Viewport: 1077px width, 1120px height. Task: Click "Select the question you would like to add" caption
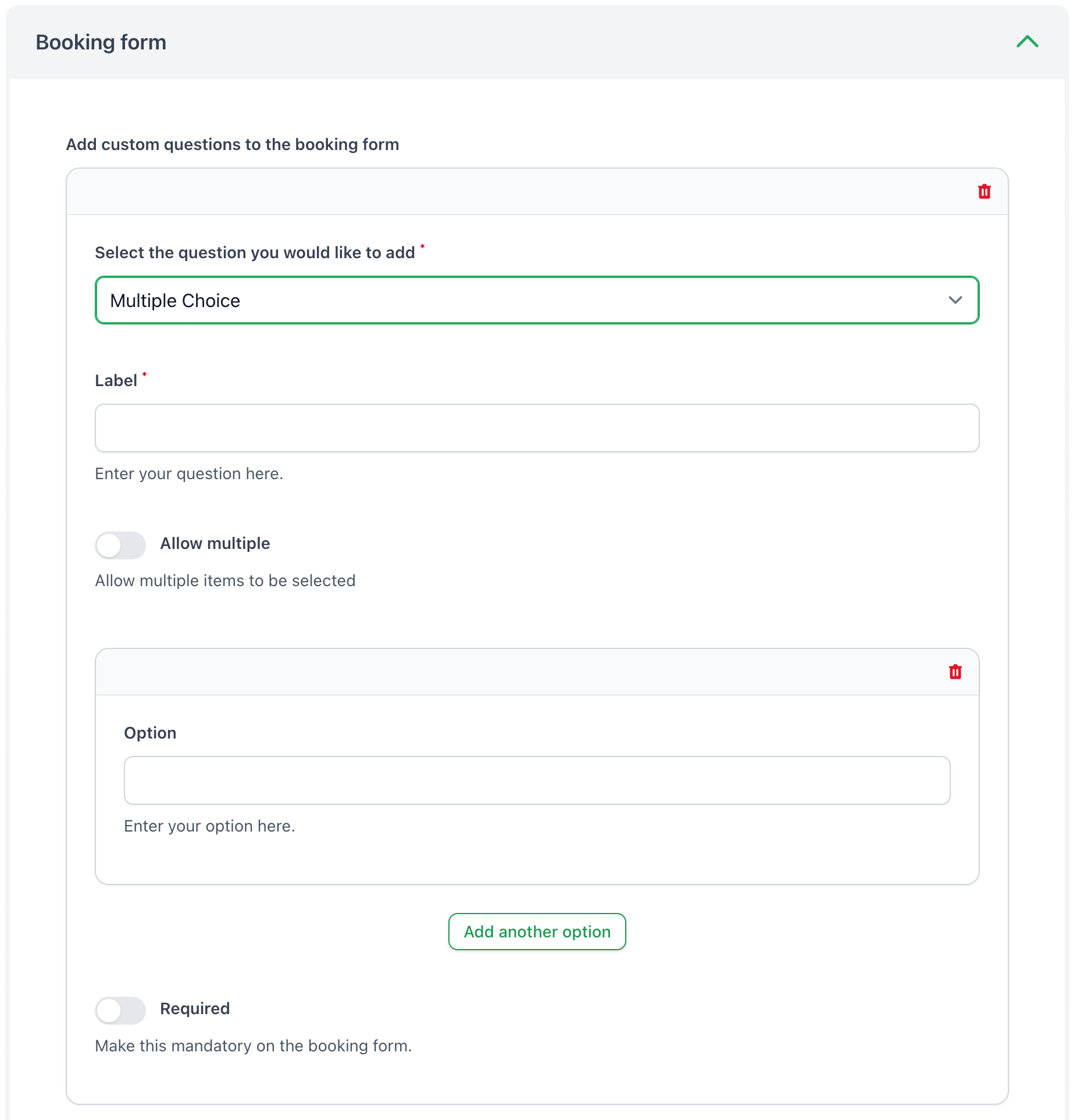click(255, 253)
